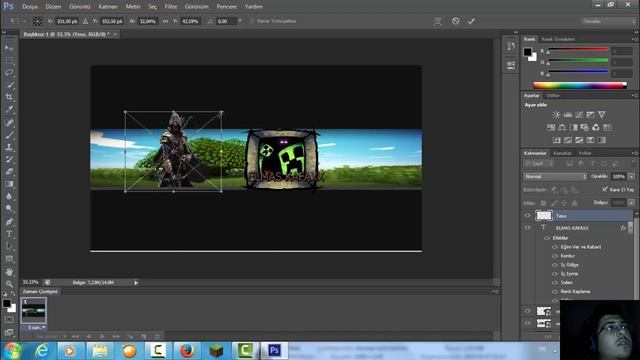
Task: Open the Filtre menu
Action: click(x=171, y=7)
